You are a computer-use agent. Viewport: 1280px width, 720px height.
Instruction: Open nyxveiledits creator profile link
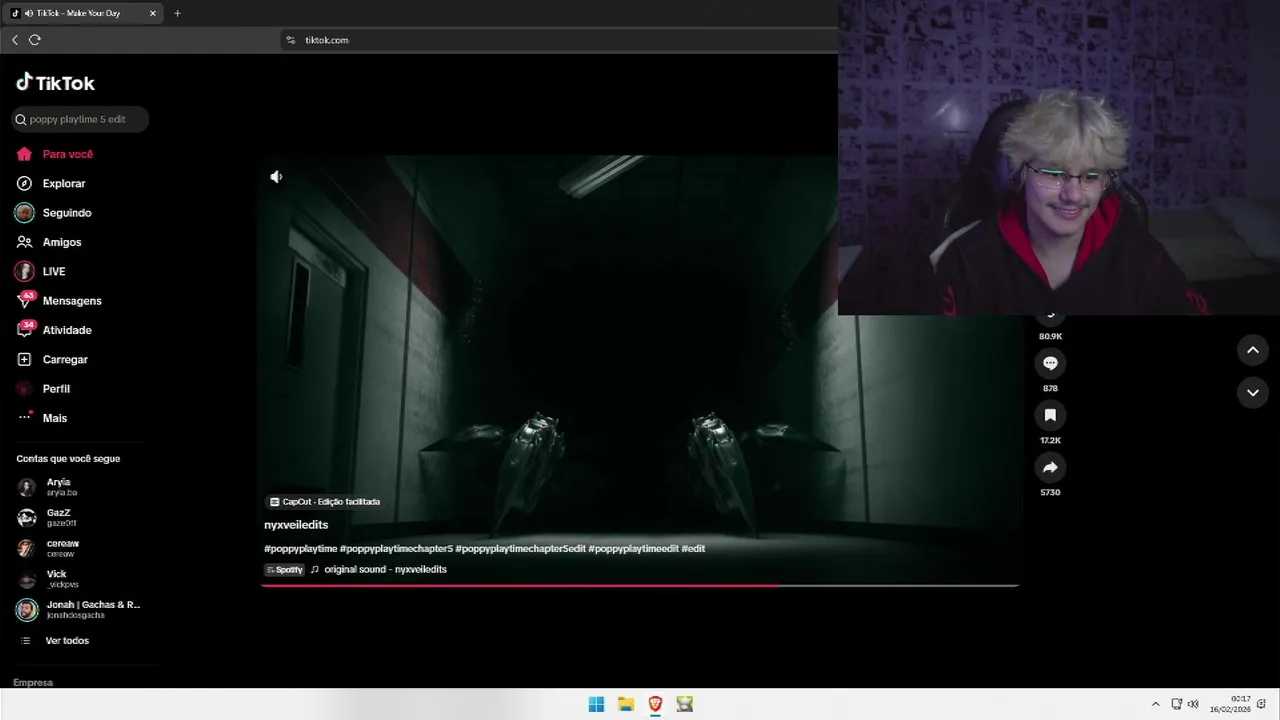[x=296, y=525]
